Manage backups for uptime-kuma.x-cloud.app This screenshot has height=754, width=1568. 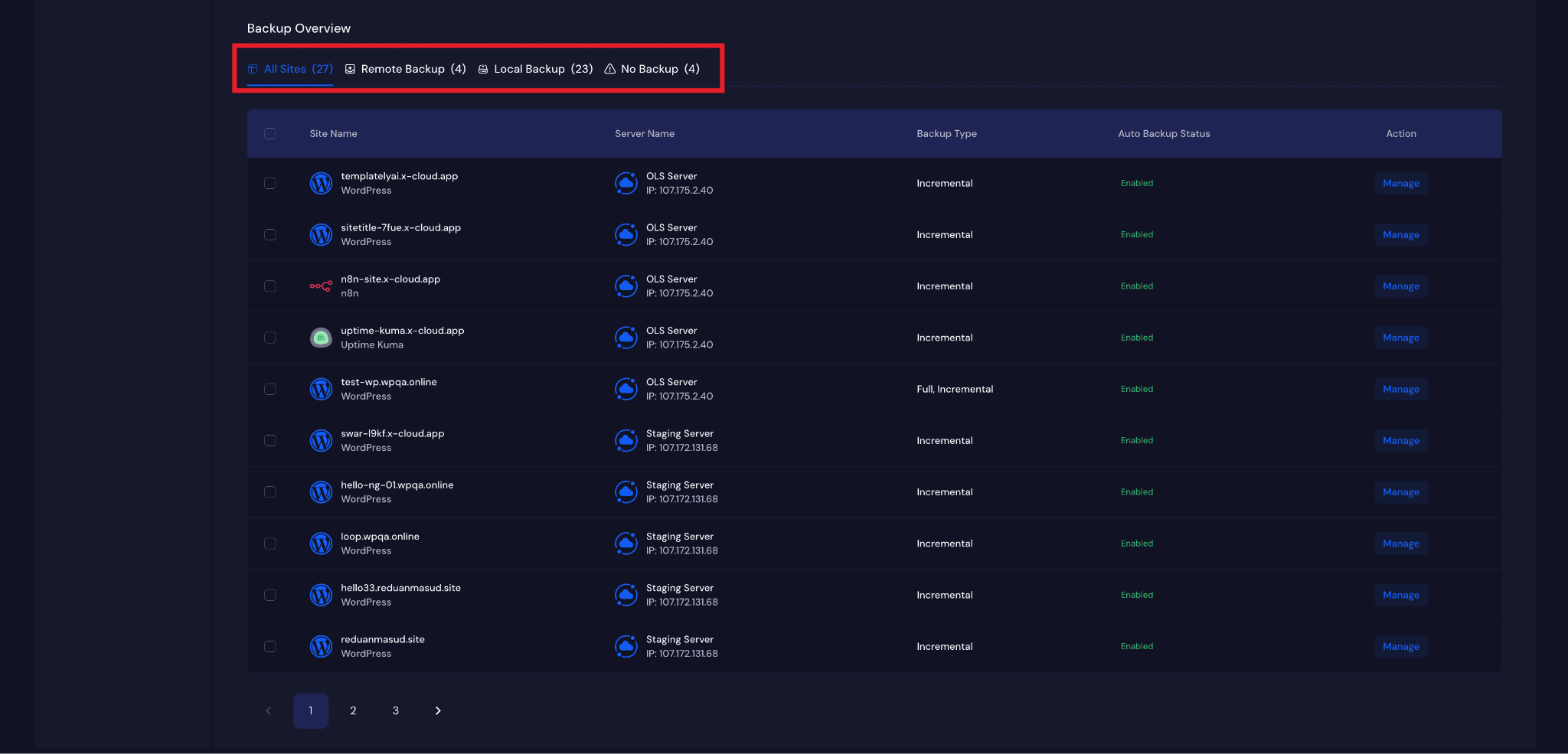click(x=1400, y=338)
